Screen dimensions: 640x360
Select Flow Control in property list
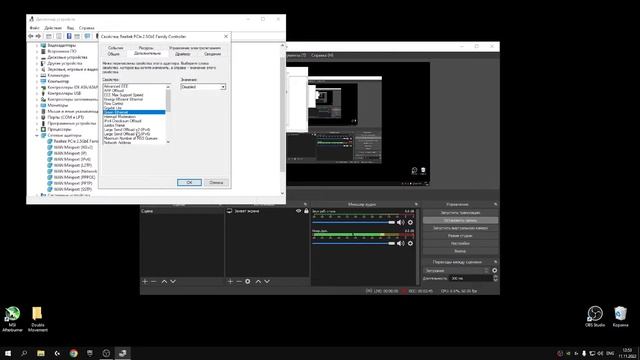point(113,104)
